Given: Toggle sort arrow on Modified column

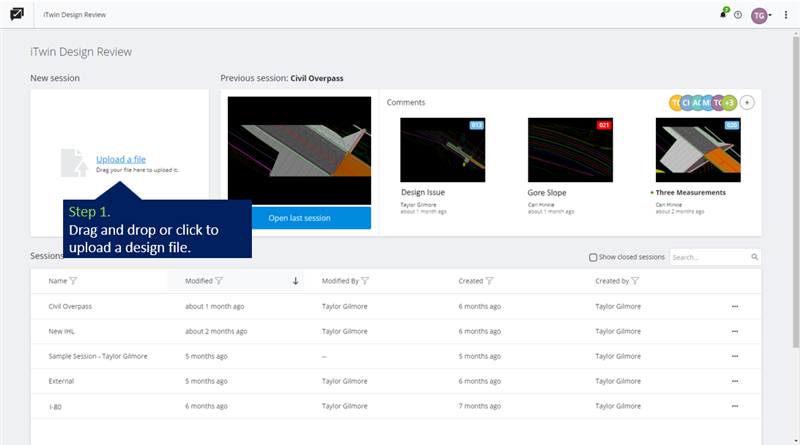Looking at the screenshot, I should click(x=295, y=281).
